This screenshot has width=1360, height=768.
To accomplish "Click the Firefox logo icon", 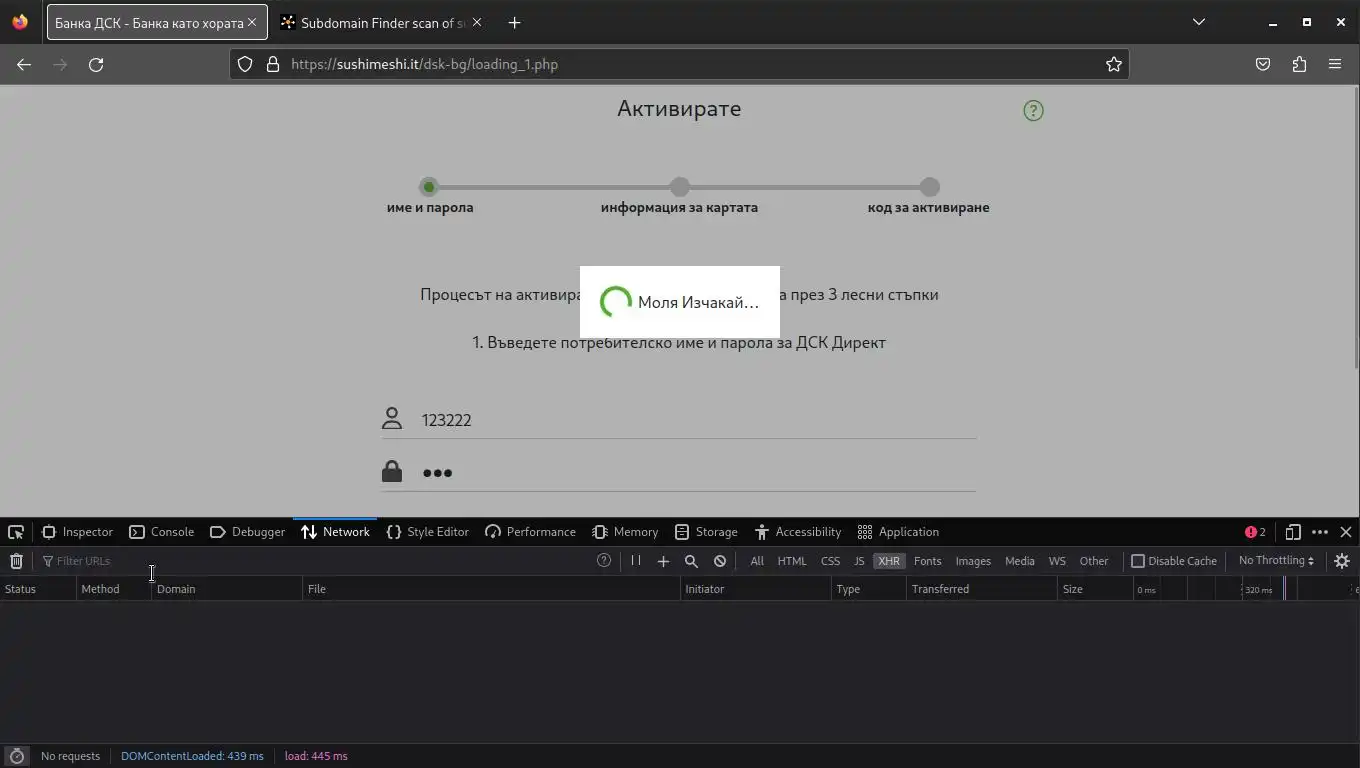I will (20, 22).
